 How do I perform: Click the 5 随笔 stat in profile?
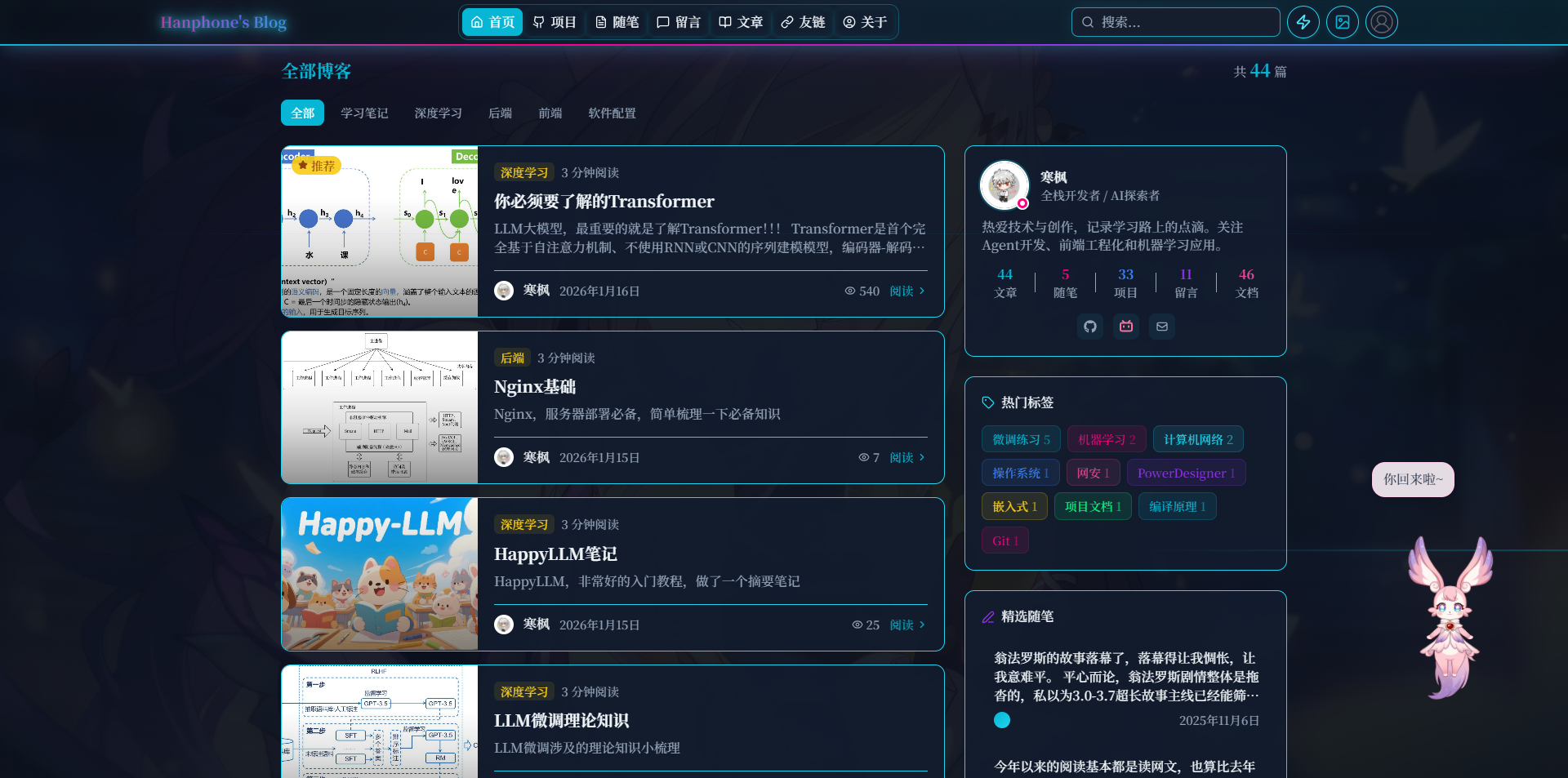[1065, 282]
